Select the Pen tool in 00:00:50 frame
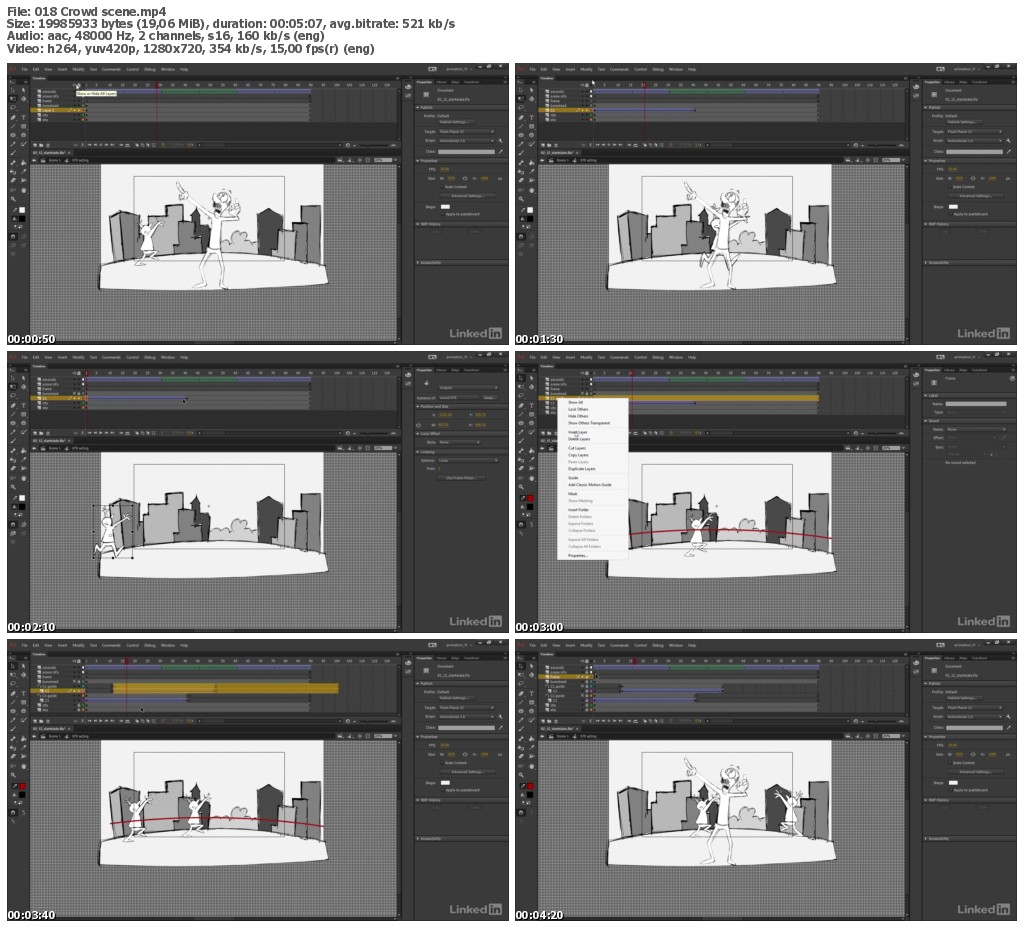This screenshot has width=1024, height=927. [x=12, y=118]
